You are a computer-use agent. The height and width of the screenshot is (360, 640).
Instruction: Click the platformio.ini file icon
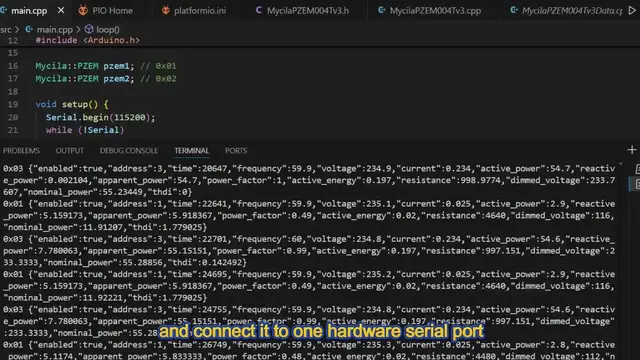(165, 10)
